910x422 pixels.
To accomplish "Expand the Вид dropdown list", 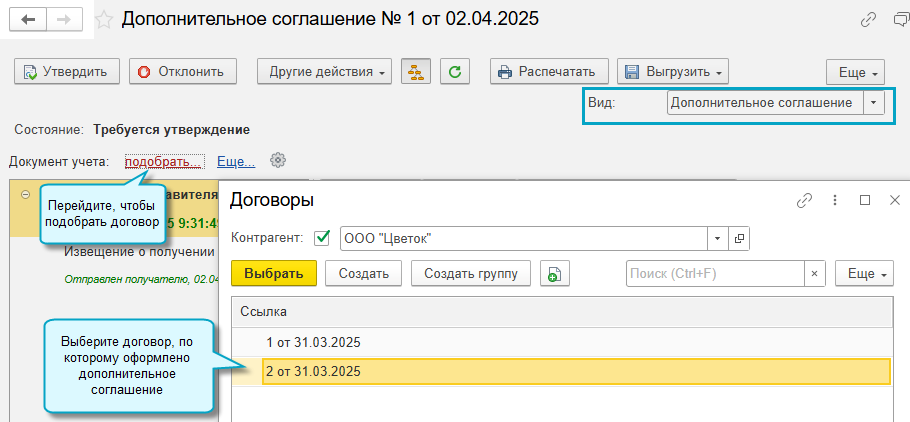I will [x=875, y=103].
